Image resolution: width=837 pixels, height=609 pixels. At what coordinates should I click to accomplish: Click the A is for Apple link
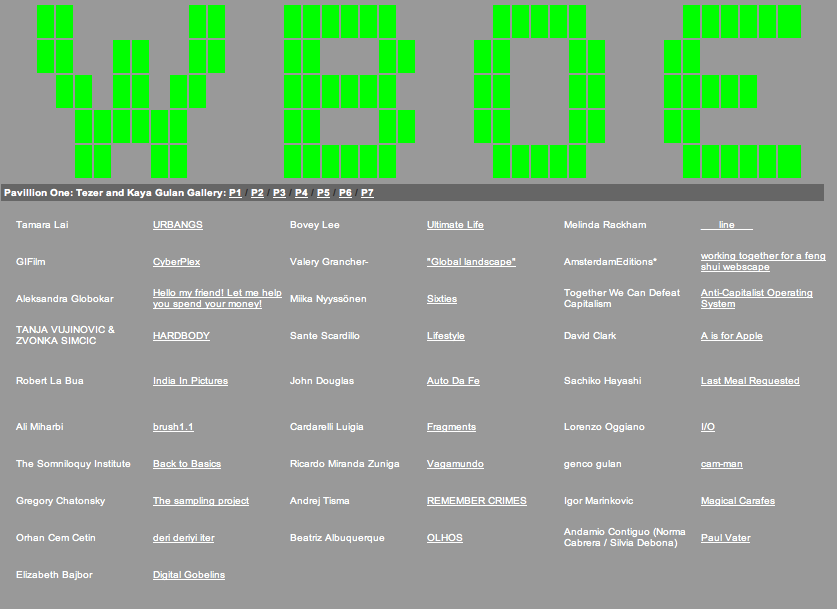coord(731,336)
